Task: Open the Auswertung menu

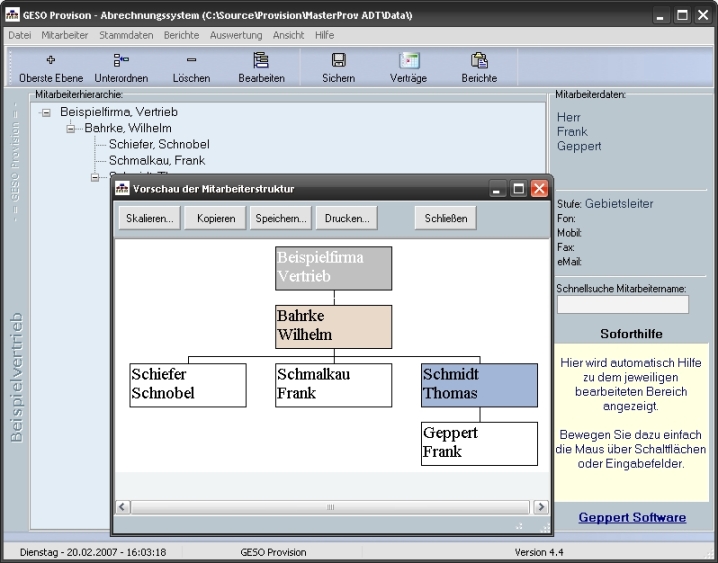Action: coord(236,35)
